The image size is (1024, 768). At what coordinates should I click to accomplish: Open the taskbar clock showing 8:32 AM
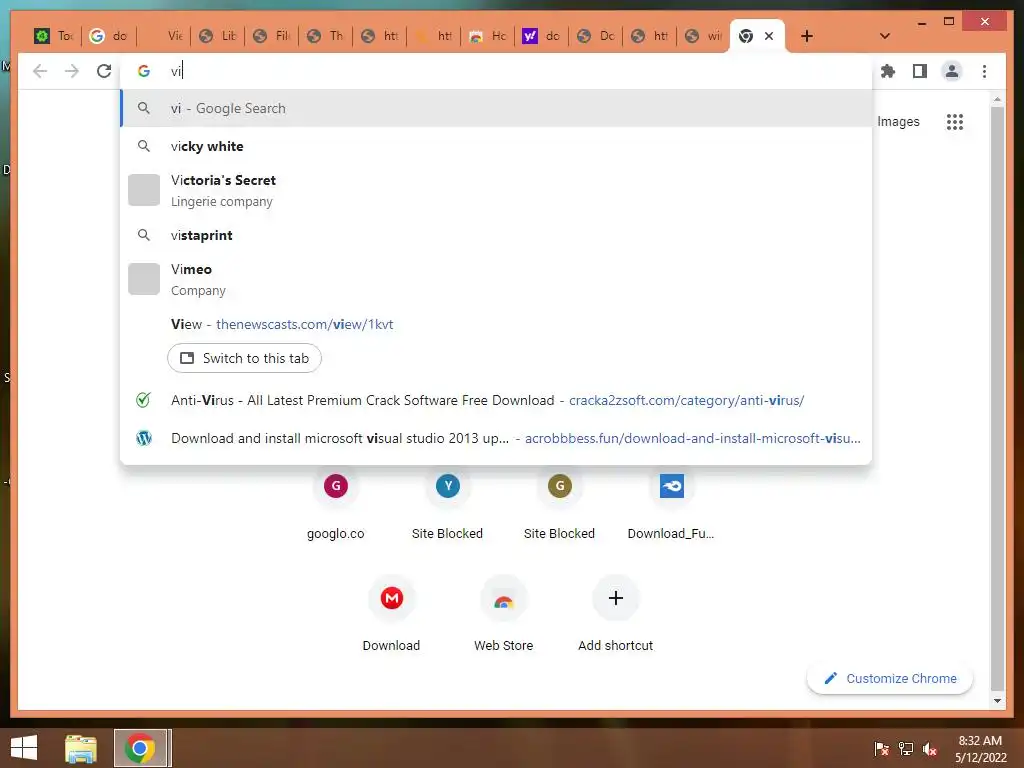tap(980, 749)
